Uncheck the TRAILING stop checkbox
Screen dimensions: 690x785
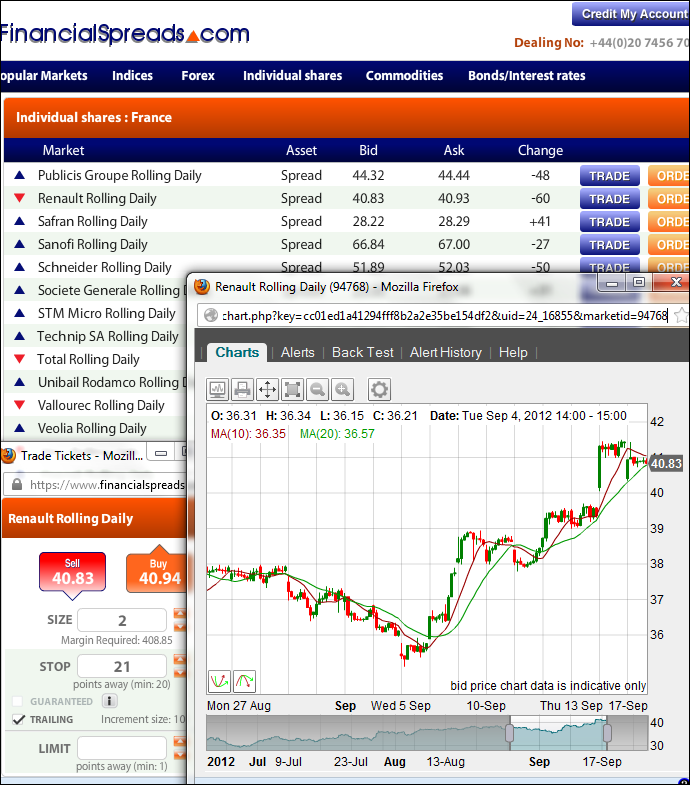[x=18, y=719]
